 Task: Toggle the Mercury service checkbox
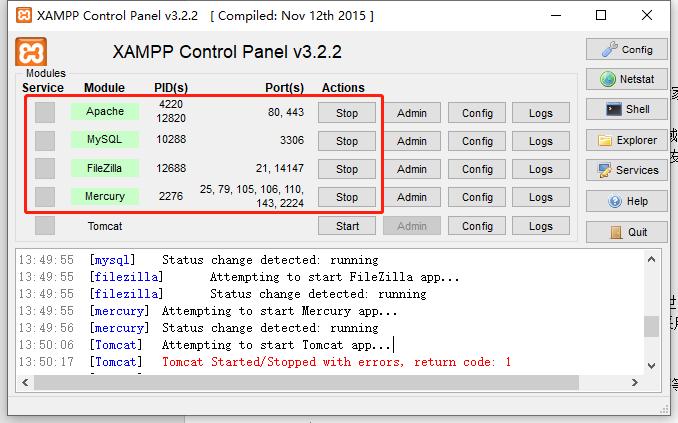pos(45,197)
